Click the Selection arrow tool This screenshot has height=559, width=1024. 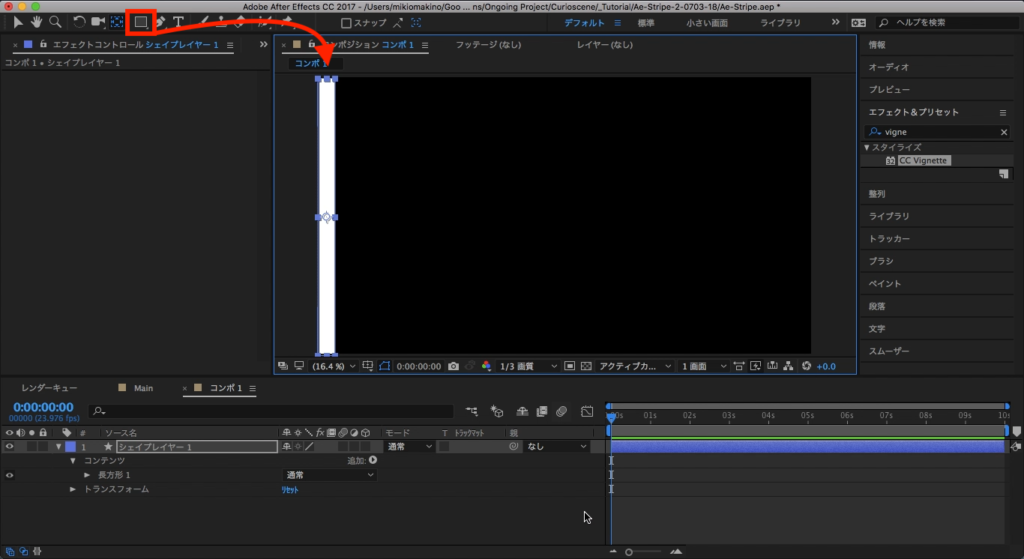pos(19,21)
